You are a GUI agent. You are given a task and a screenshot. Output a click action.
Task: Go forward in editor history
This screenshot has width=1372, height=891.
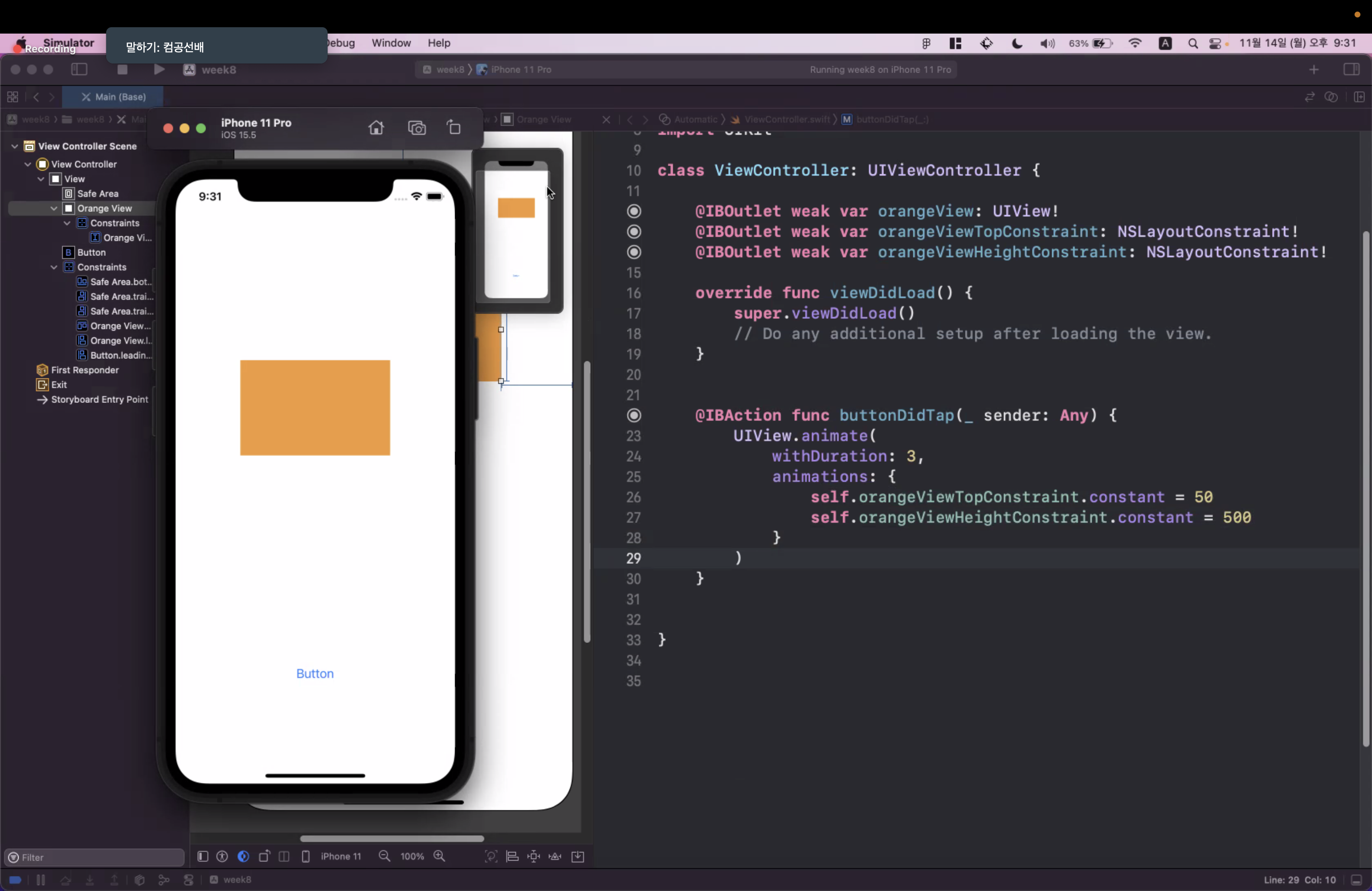point(52,97)
